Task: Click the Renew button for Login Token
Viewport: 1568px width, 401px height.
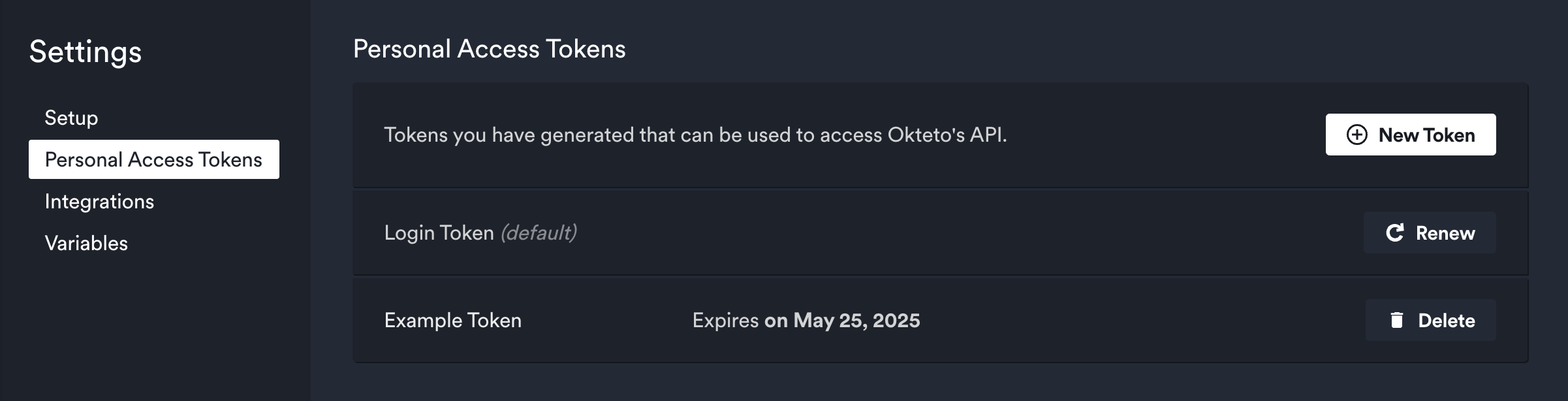Action: pos(1430,233)
